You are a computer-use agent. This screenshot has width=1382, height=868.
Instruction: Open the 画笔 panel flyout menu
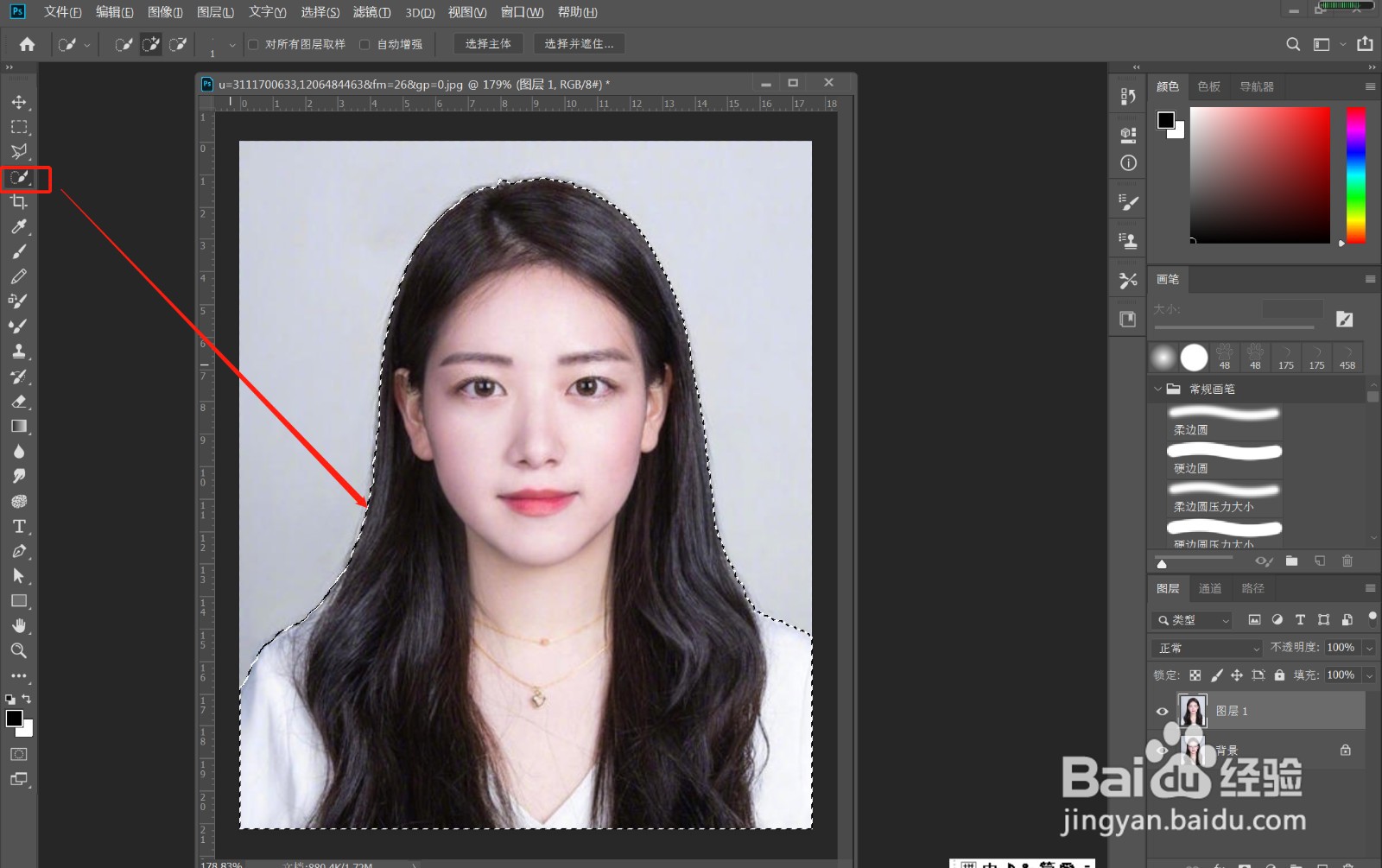1370,279
